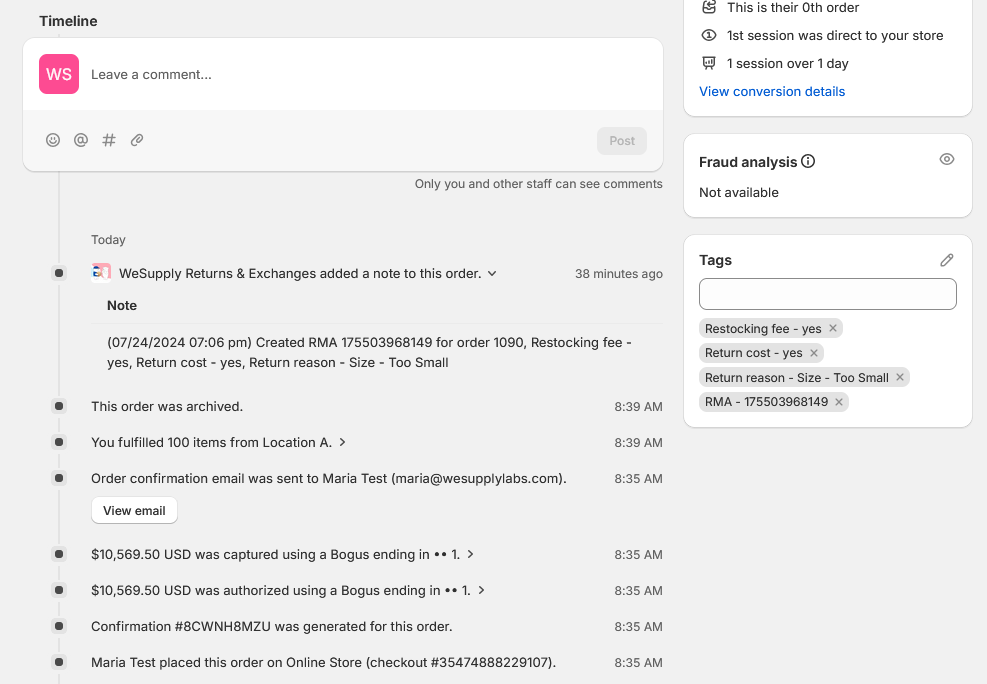Viewport: 987px width, 684px height.
Task: Click the WeSupply Returns & Exchanges app icon
Action: (101, 273)
